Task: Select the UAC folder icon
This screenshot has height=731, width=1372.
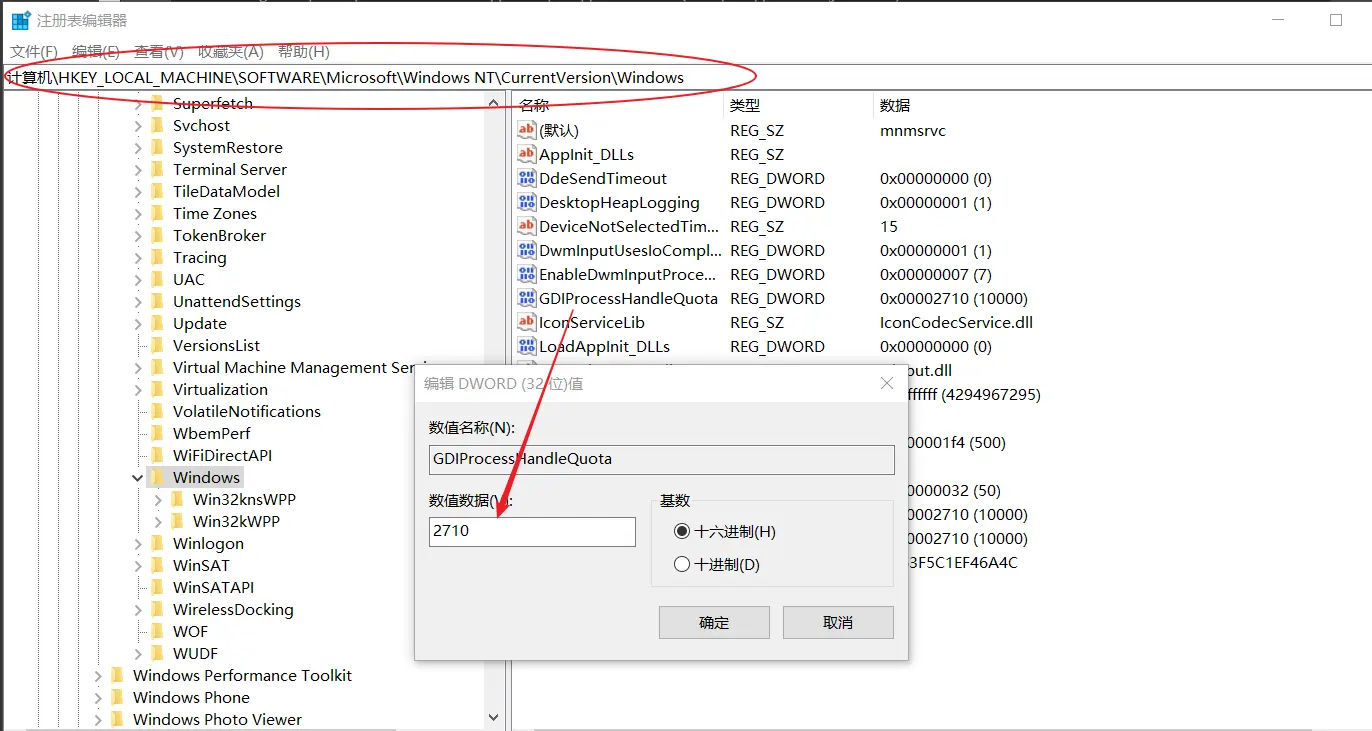Action: click(x=157, y=279)
